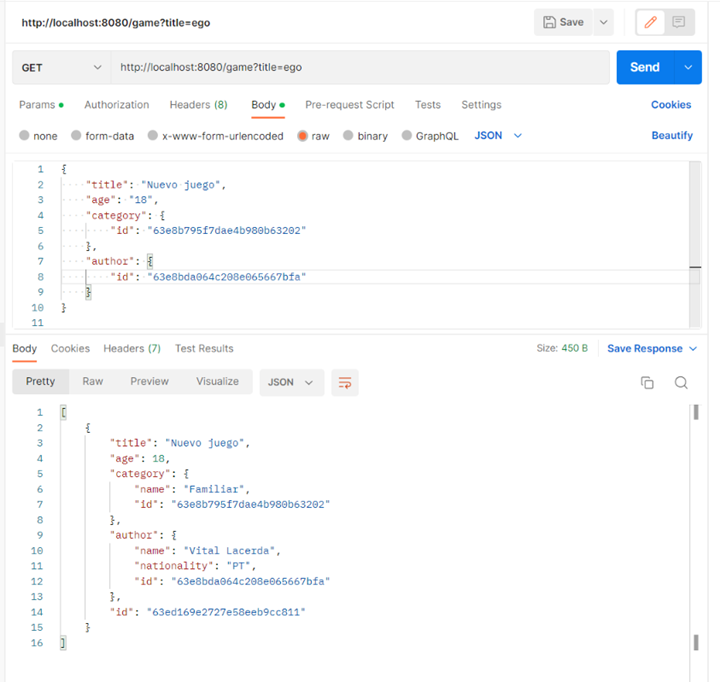
Task: Select the binary radio button
Action: 349,136
